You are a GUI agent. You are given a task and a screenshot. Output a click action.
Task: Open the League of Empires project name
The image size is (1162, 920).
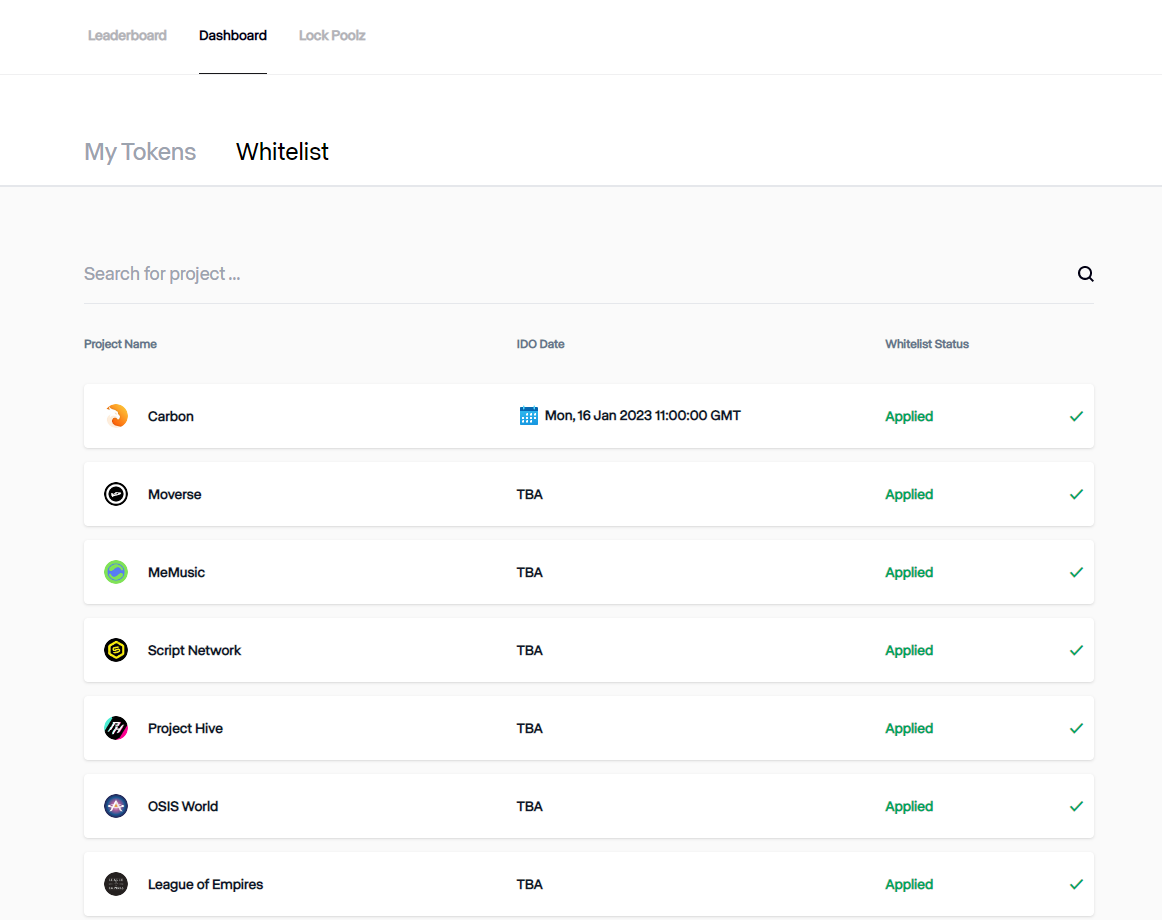(205, 884)
